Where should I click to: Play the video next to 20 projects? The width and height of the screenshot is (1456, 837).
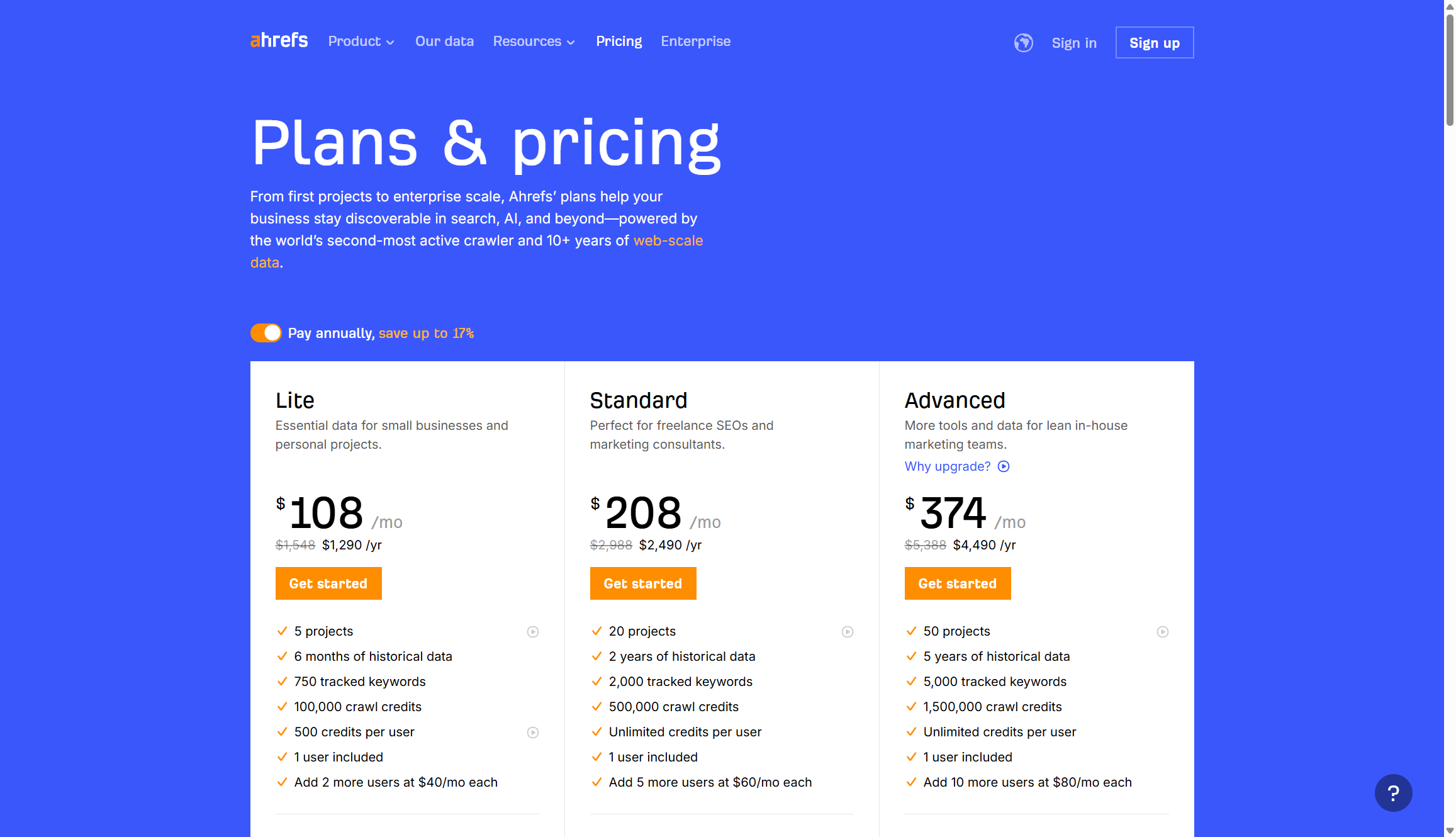(x=848, y=631)
